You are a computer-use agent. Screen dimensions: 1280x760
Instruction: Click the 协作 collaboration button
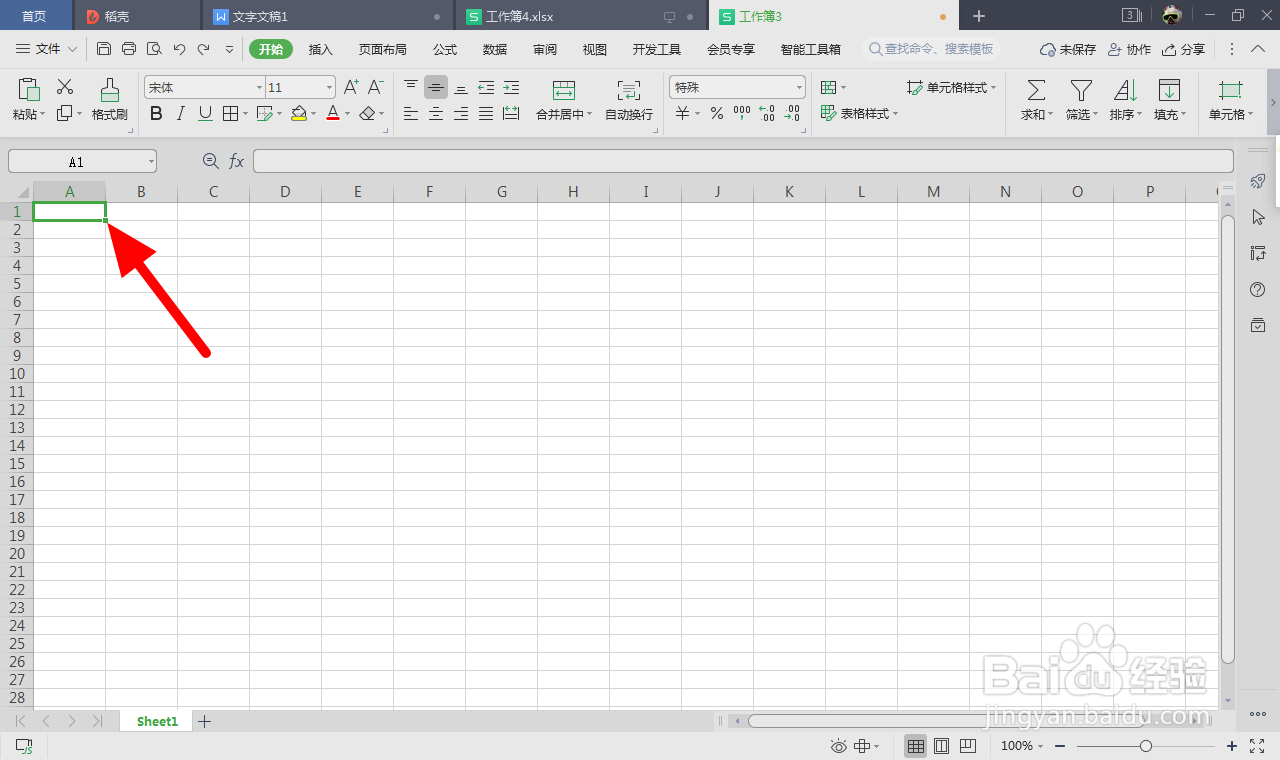coord(1129,48)
